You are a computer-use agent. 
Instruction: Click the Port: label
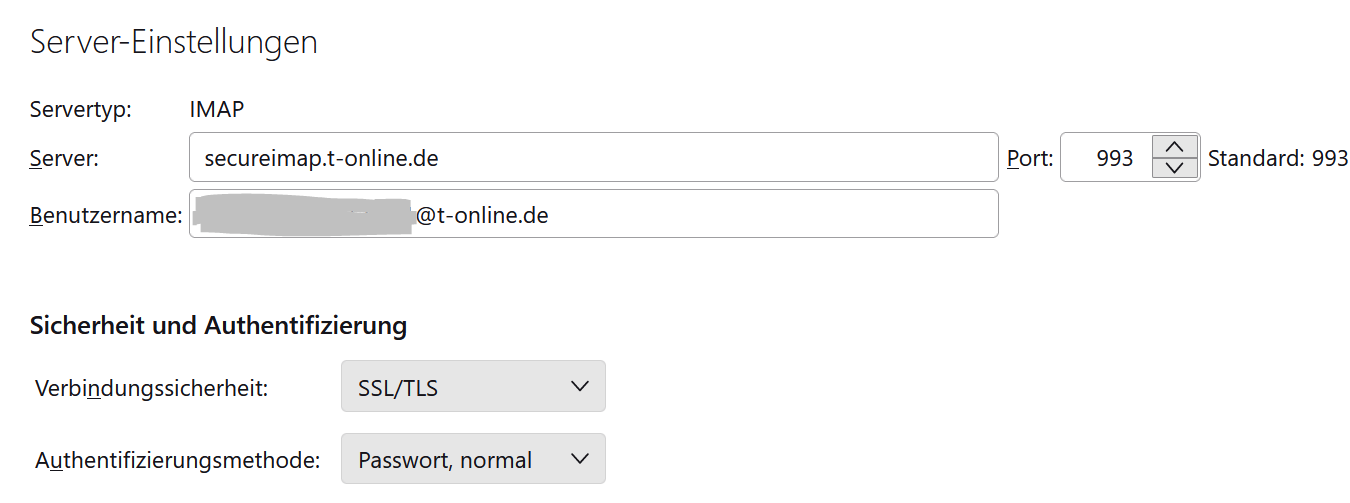pyautogui.click(x=1029, y=158)
